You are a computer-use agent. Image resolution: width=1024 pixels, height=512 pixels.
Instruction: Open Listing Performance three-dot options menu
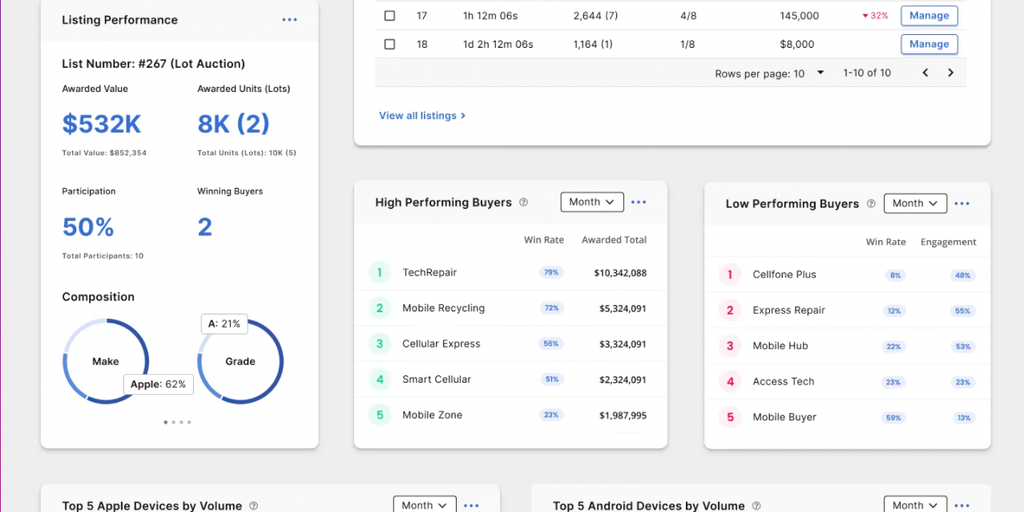(x=289, y=20)
